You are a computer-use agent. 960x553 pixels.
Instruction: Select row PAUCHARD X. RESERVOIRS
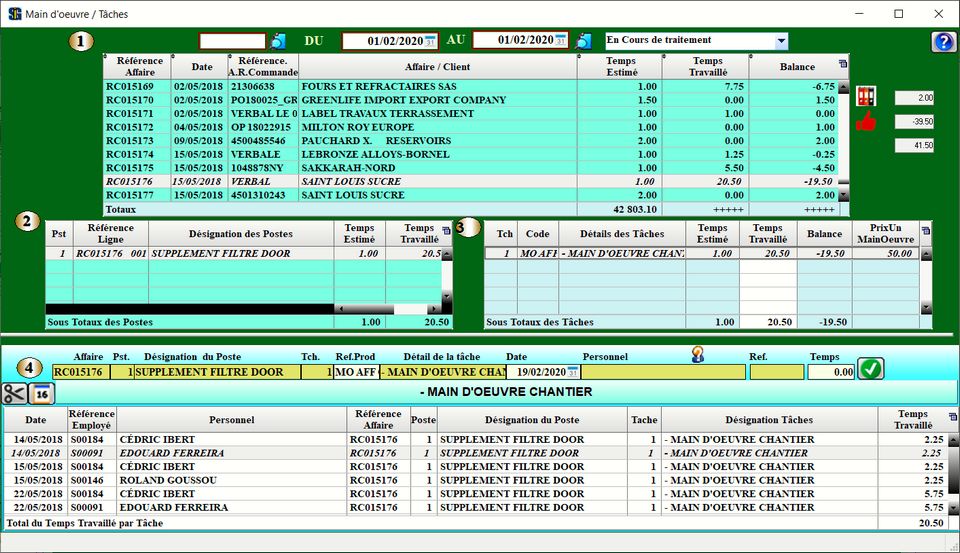tap(470, 140)
